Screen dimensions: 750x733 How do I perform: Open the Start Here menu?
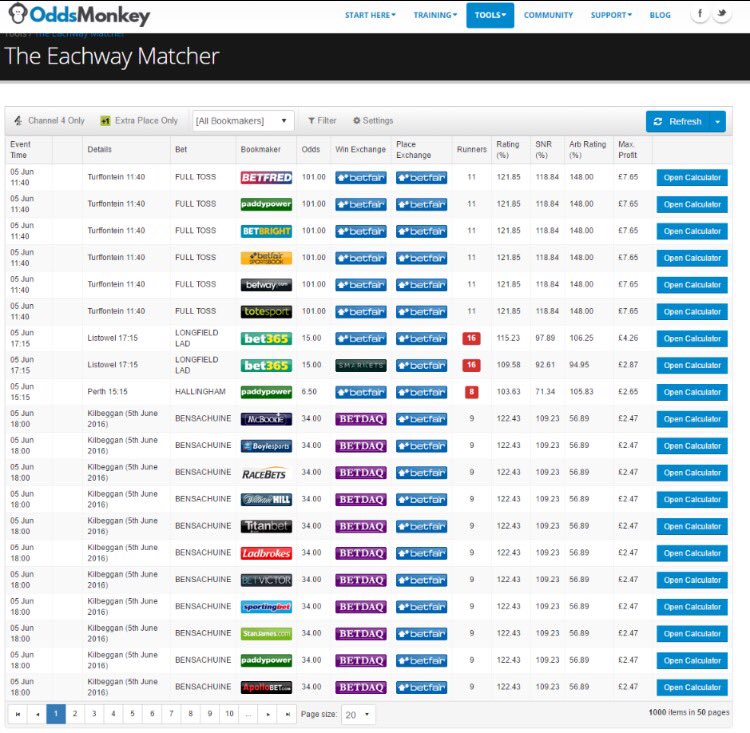pyautogui.click(x=370, y=15)
